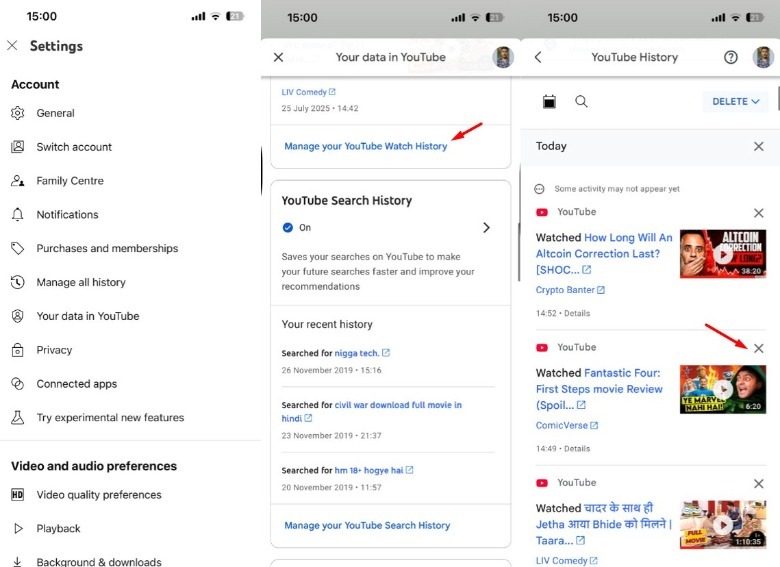Open the LIV Comedy channel link in Your data panel
The image size is (780, 567).
point(308,92)
